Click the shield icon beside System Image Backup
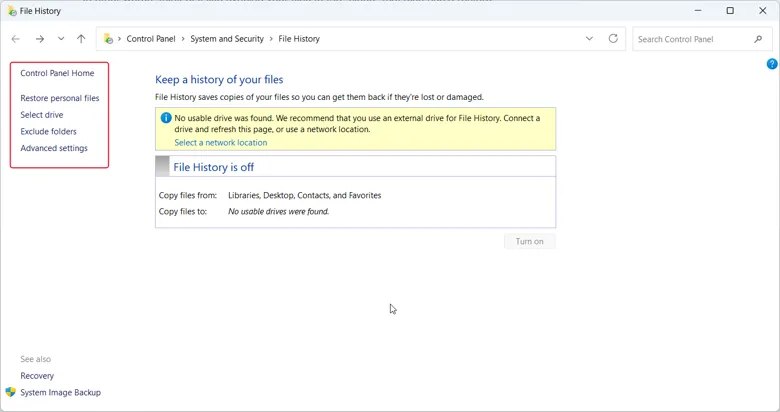The width and height of the screenshot is (780, 412). (x=10, y=392)
